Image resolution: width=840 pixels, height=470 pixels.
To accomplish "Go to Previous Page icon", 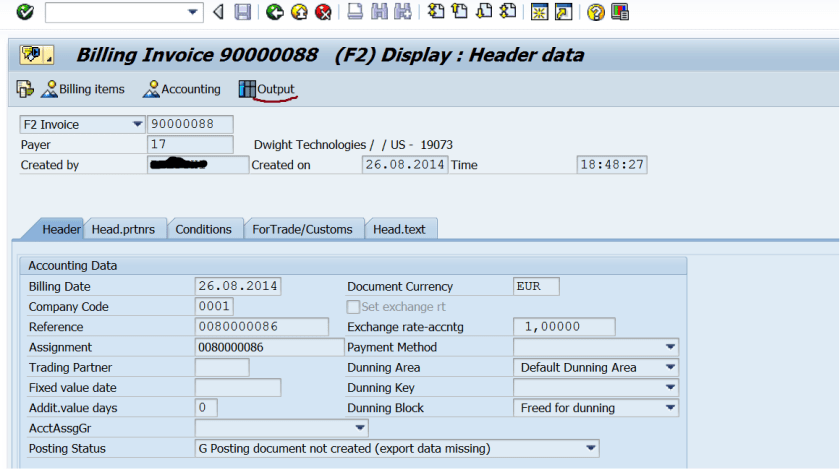I will point(460,12).
